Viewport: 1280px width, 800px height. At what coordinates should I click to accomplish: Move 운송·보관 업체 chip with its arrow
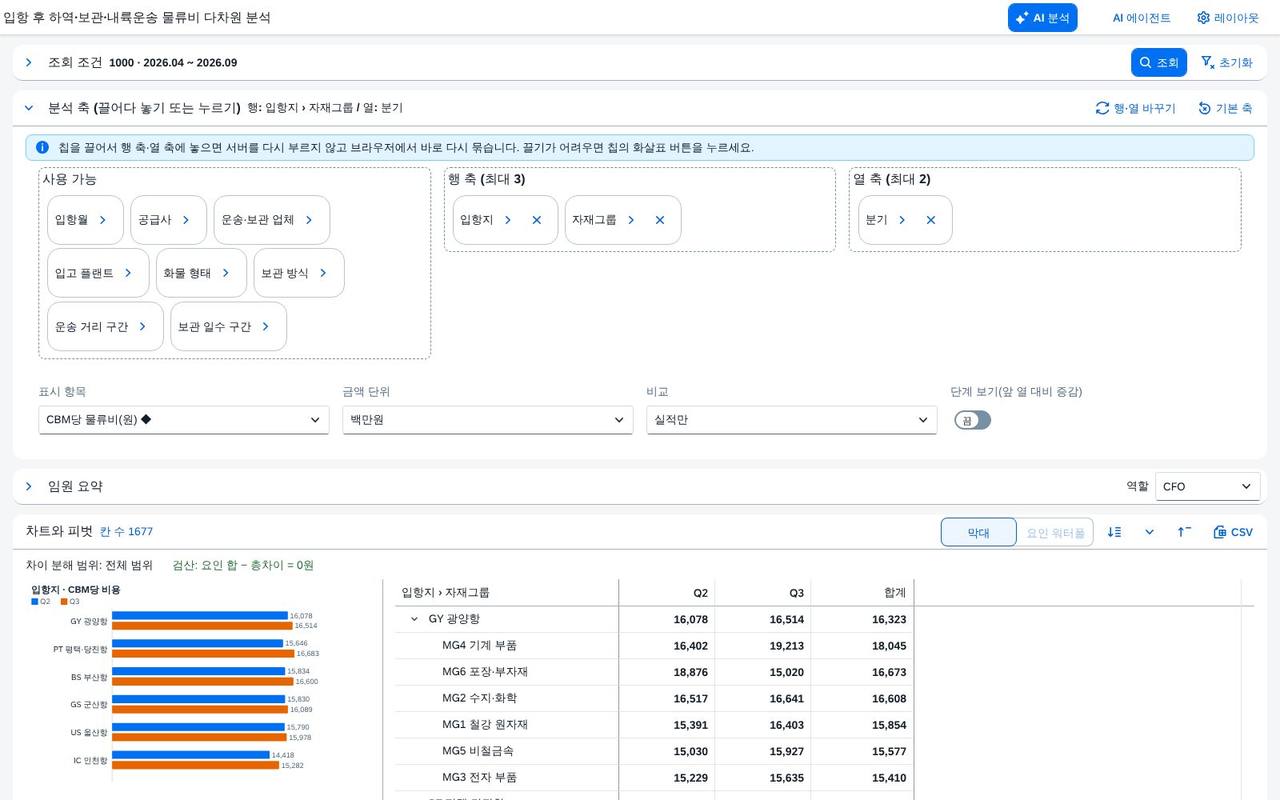click(309, 220)
